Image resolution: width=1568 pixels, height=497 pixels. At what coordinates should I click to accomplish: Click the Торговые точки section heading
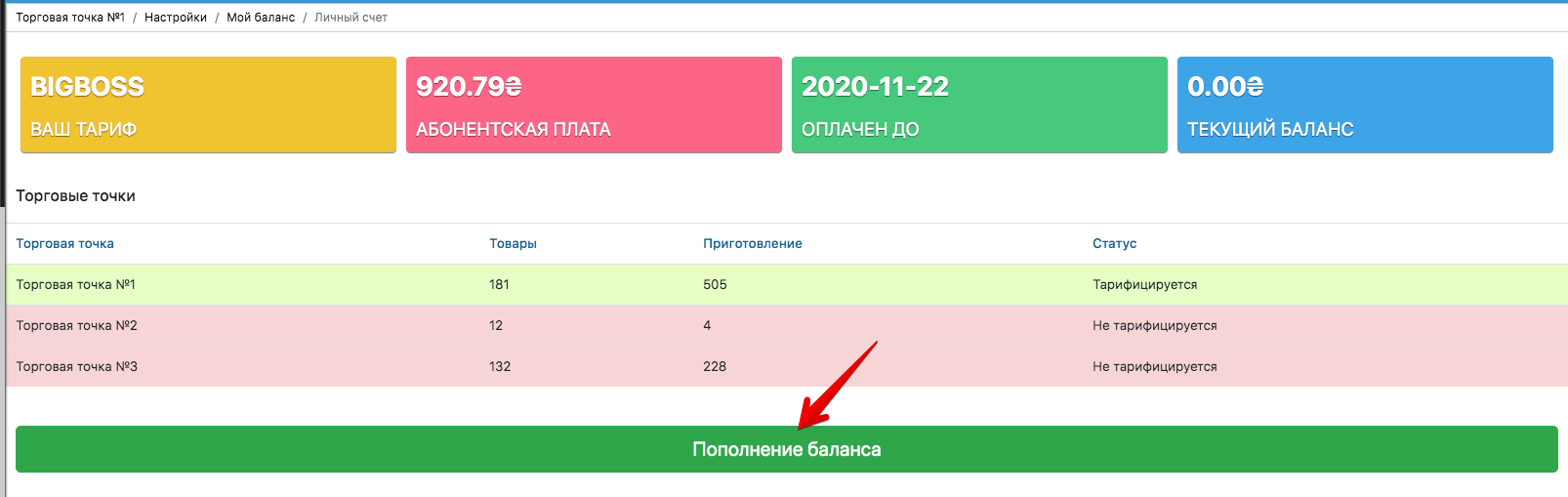coord(75,196)
